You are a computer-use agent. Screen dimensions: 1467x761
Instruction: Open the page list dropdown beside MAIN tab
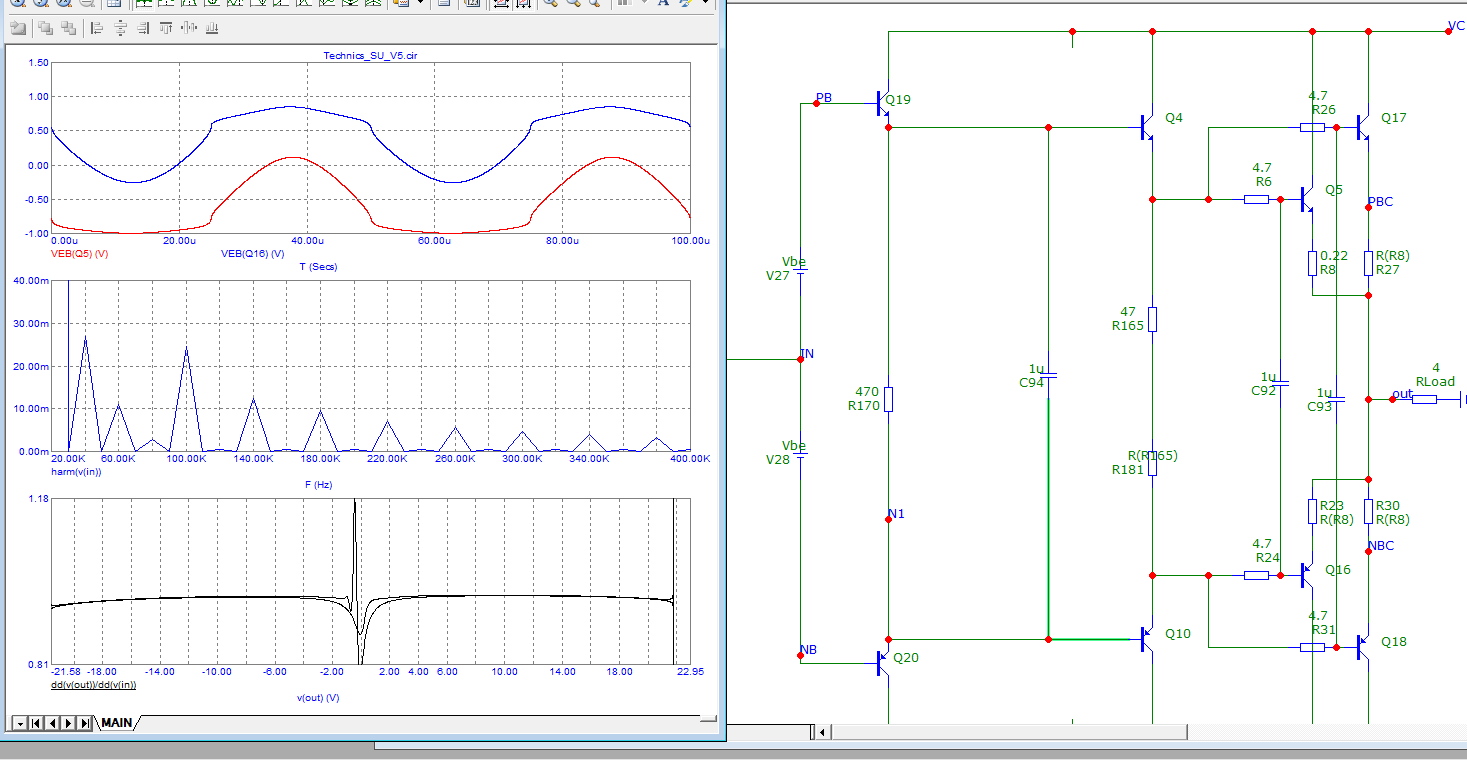[19, 722]
